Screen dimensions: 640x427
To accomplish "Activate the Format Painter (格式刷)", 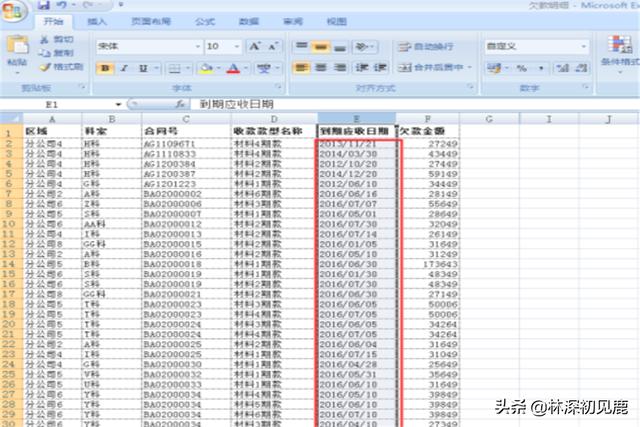I will pyautogui.click(x=62, y=67).
